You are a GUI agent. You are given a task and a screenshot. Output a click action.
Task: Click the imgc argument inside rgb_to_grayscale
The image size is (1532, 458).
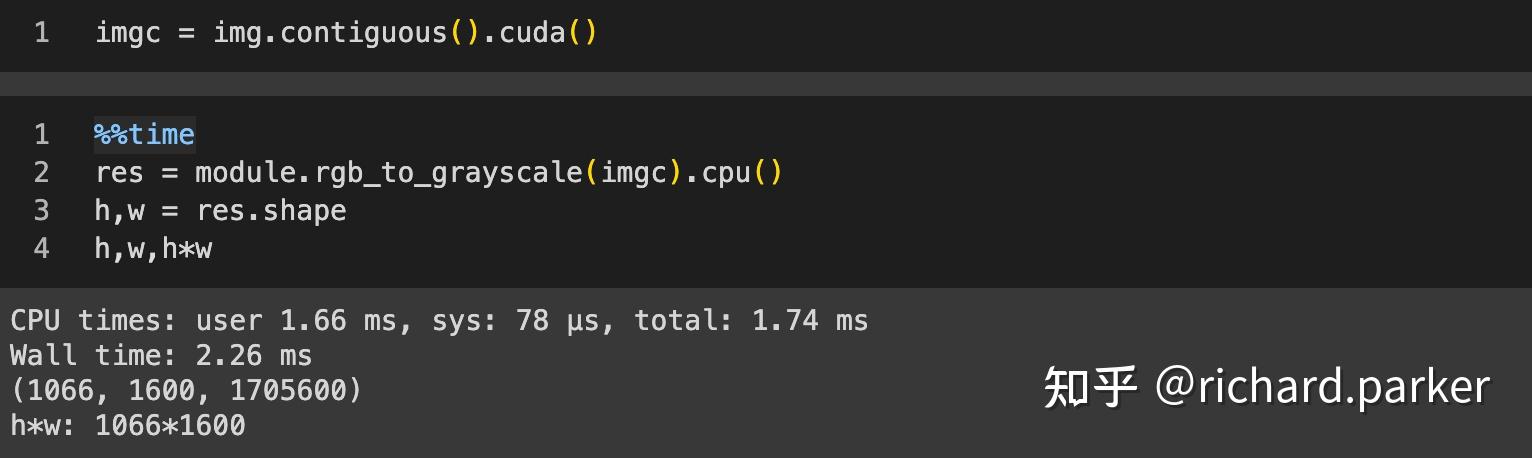[634, 172]
